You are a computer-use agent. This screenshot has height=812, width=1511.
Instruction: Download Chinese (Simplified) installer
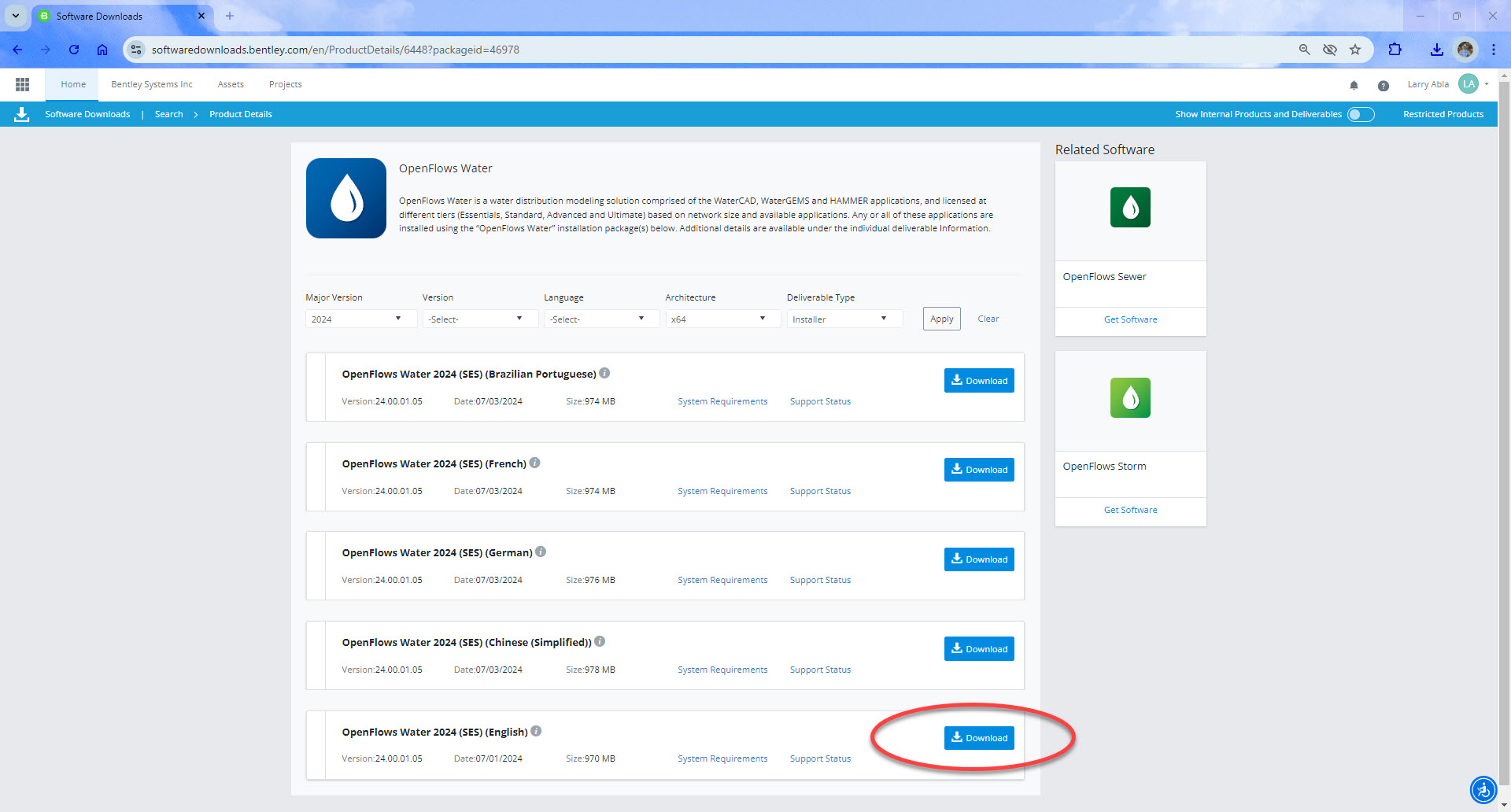(979, 648)
